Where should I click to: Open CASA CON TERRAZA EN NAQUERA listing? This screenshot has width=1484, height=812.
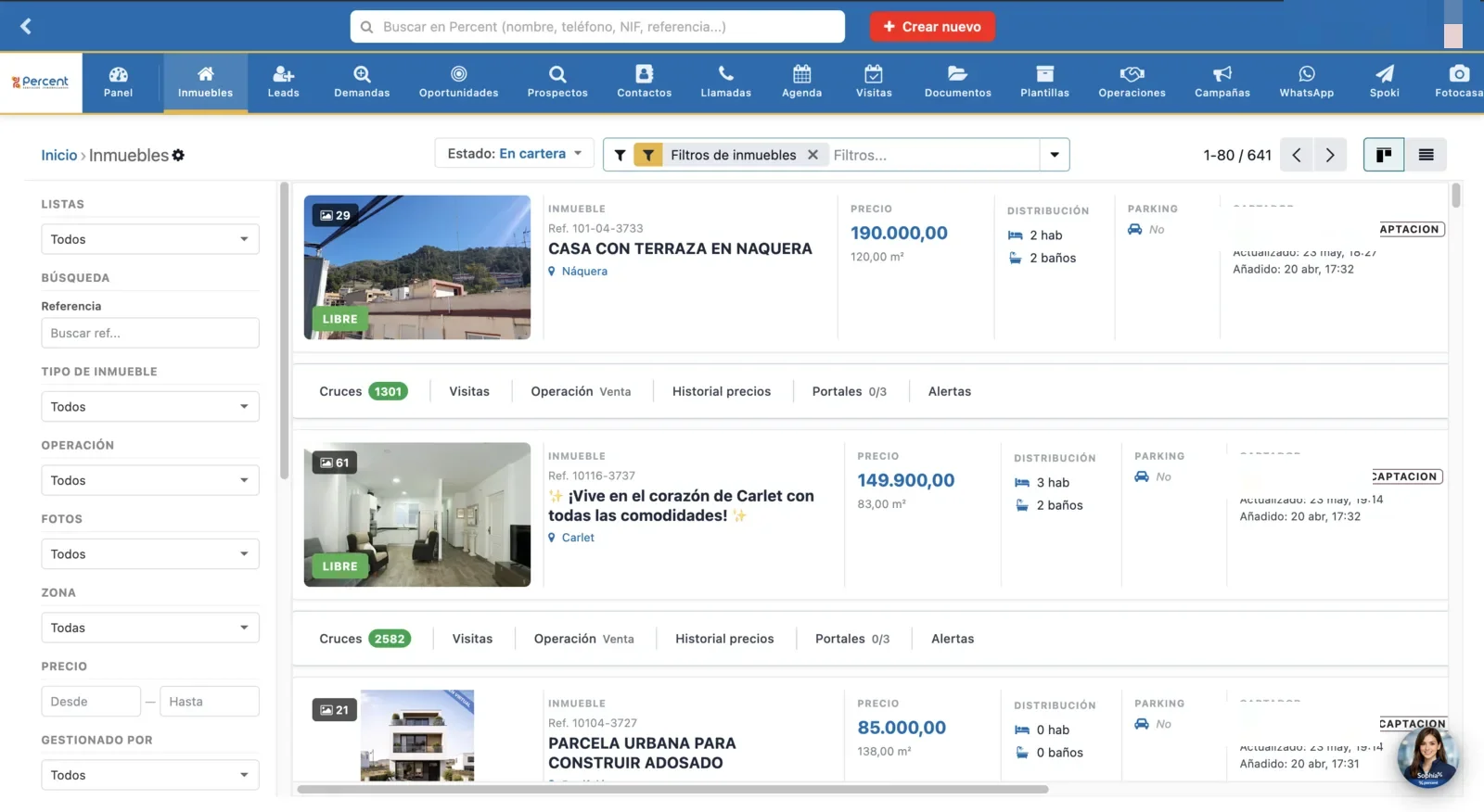click(680, 248)
